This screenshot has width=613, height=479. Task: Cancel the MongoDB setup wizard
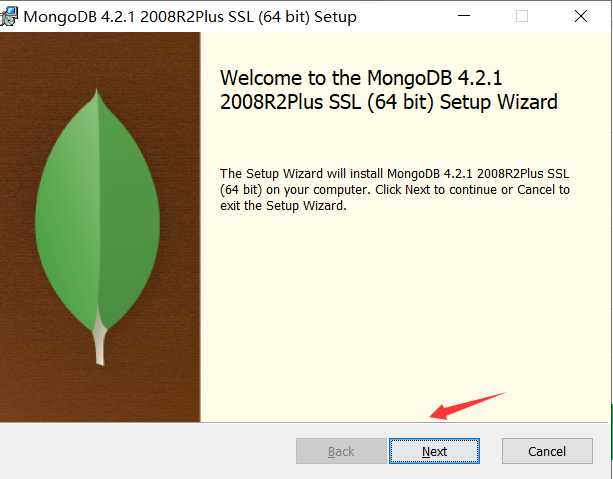coord(547,451)
